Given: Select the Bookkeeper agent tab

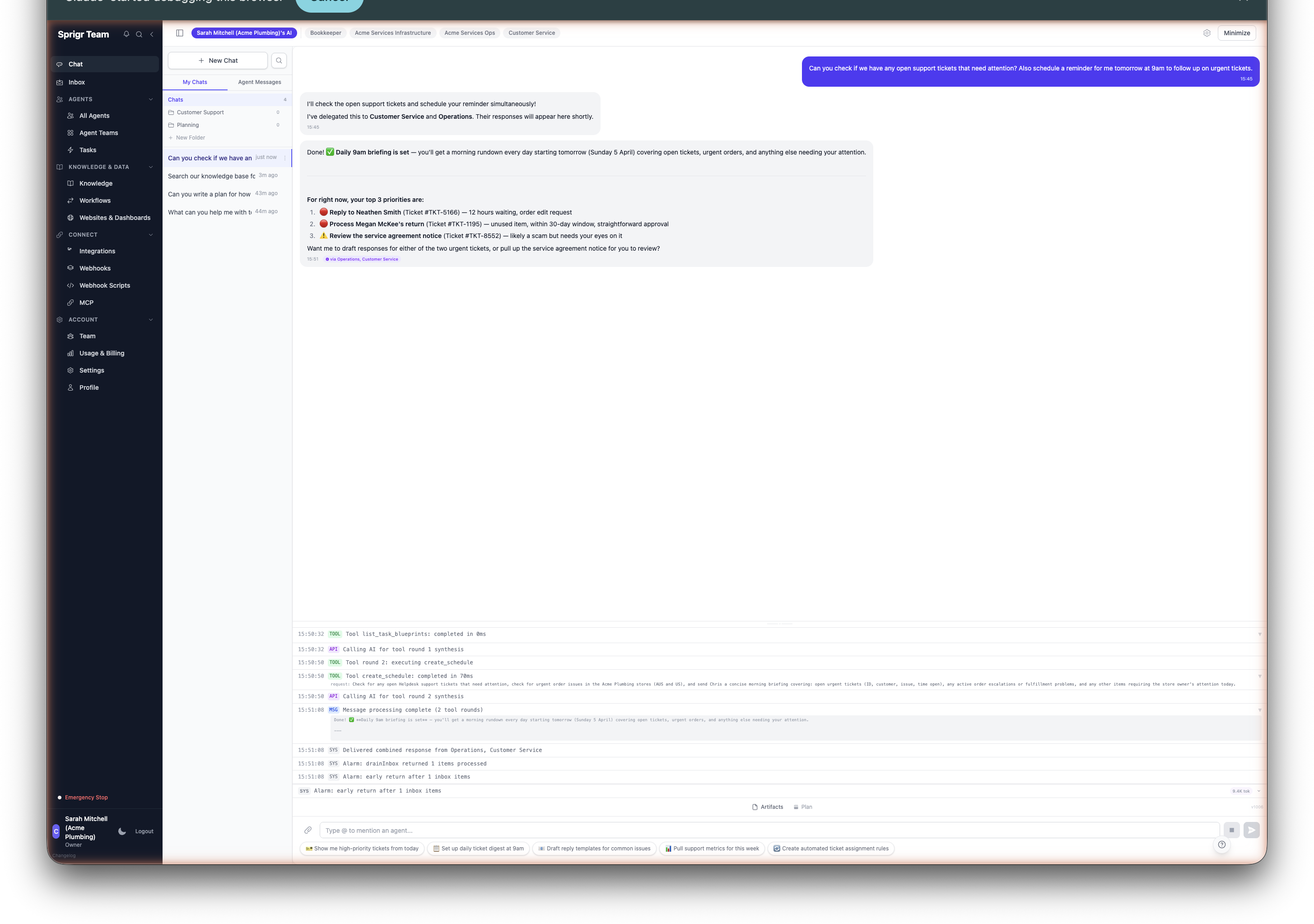Looking at the screenshot, I should point(325,33).
